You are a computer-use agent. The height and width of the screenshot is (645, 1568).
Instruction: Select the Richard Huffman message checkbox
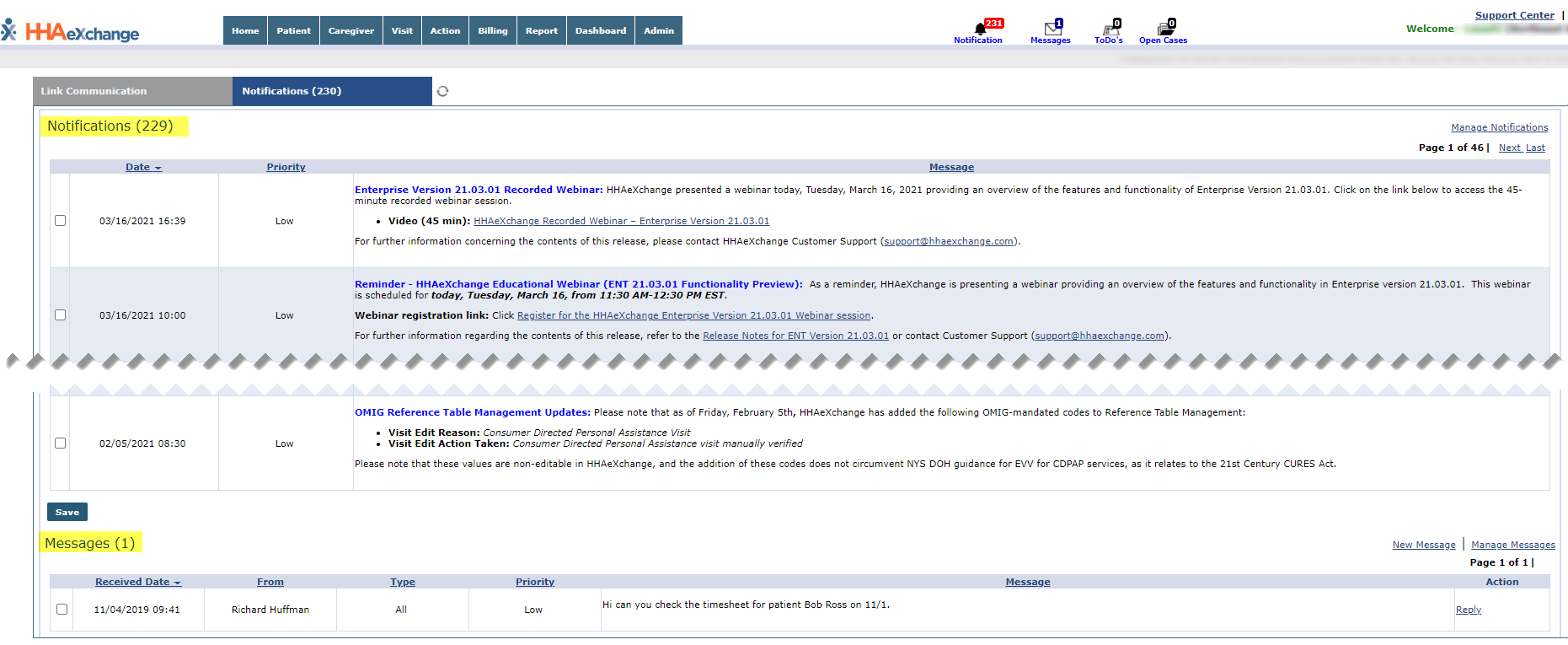click(62, 610)
